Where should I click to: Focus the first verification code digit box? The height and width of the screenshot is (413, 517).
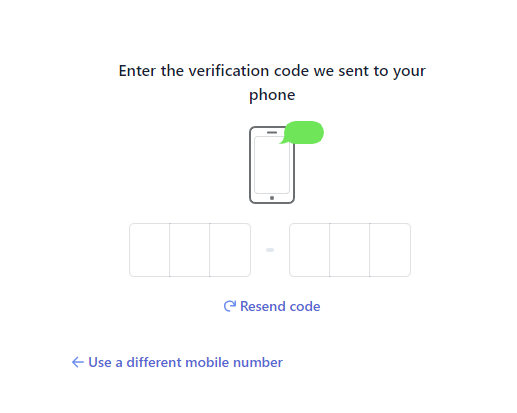pyautogui.click(x=149, y=250)
